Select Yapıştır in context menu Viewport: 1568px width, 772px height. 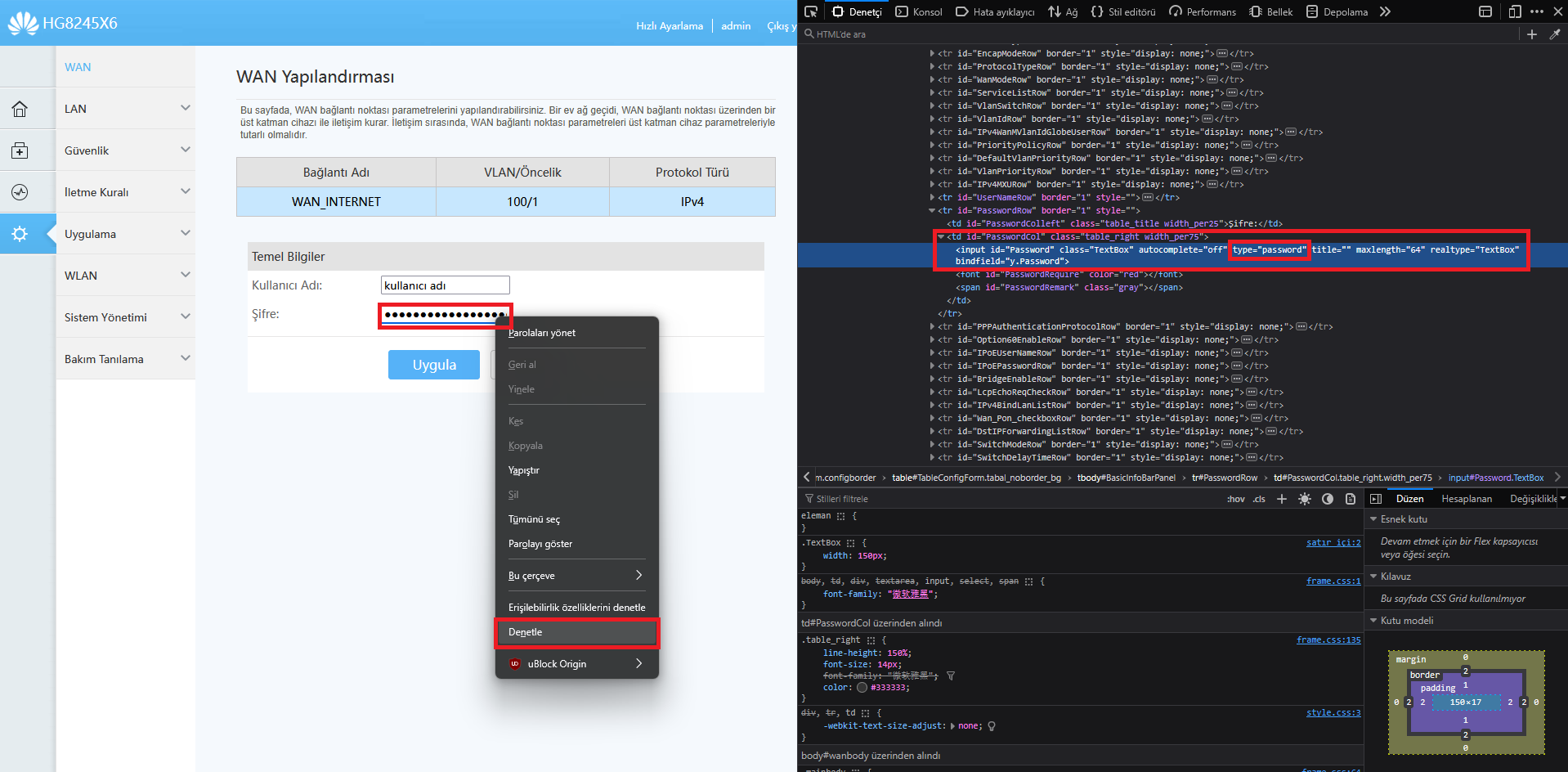577,470
